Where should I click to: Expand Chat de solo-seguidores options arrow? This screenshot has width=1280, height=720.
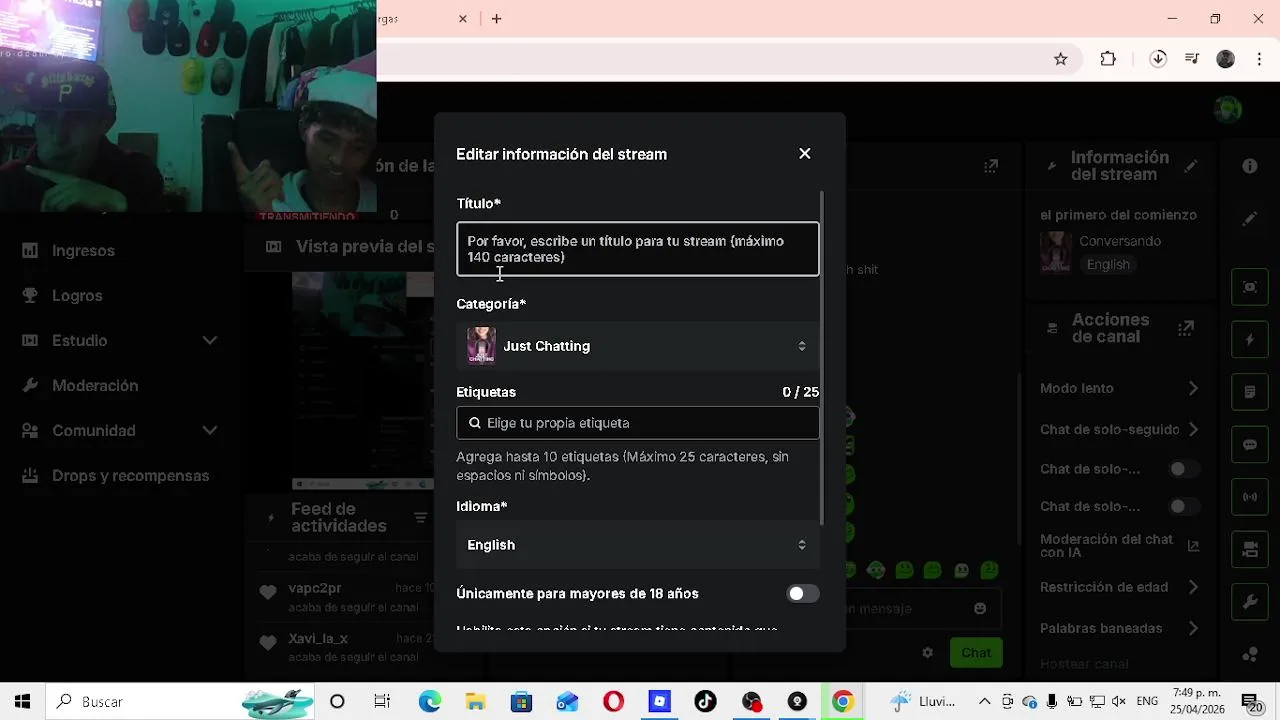1193,429
